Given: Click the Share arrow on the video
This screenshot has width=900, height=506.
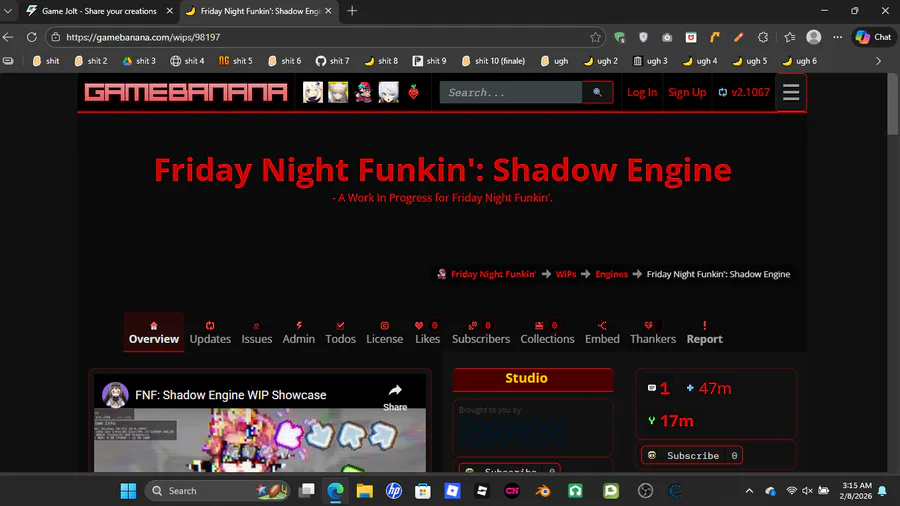Looking at the screenshot, I should pos(395,397).
